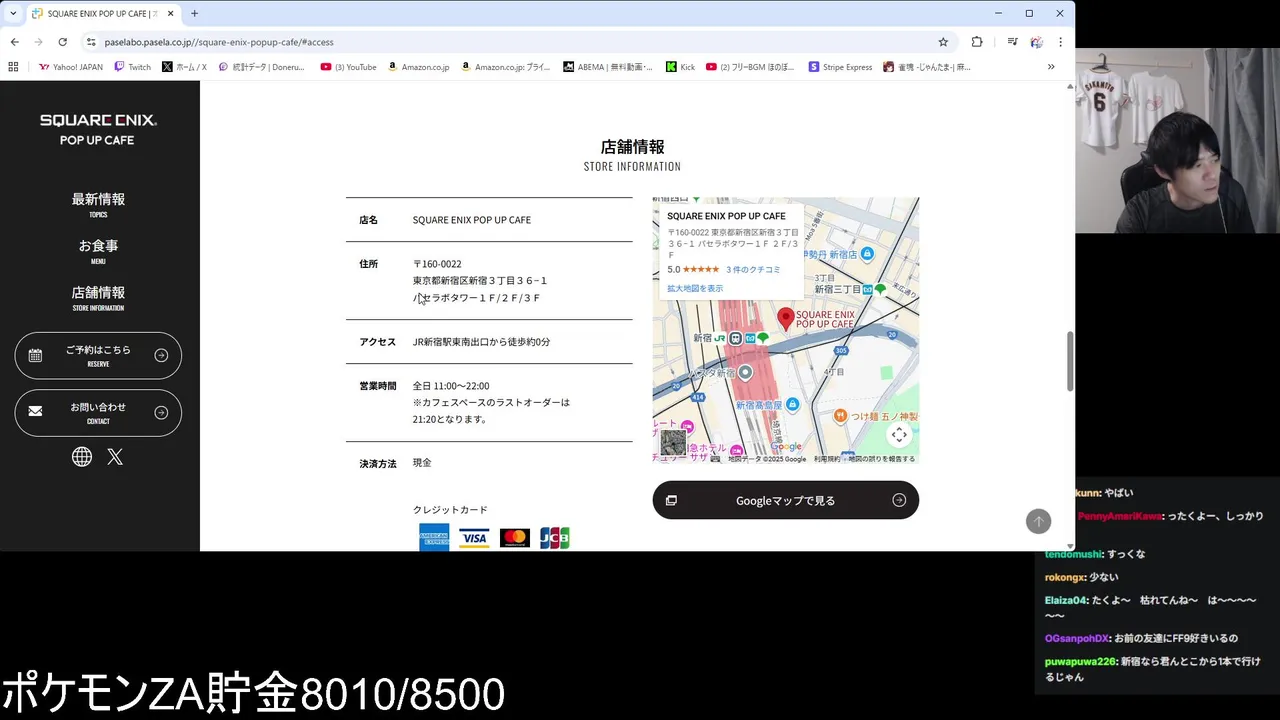
Task: Open the apps grid in bookmarks bar
Action: [13, 67]
